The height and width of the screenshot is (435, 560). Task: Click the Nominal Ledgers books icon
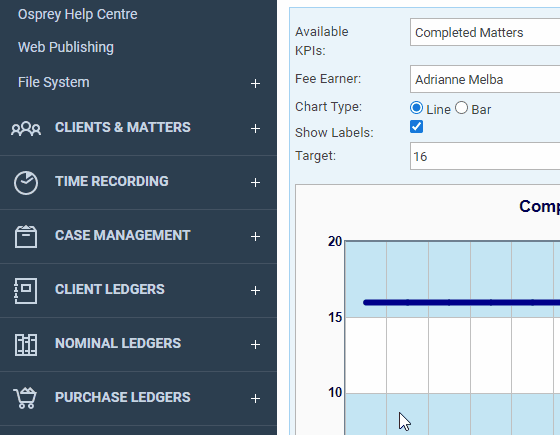coord(26,345)
